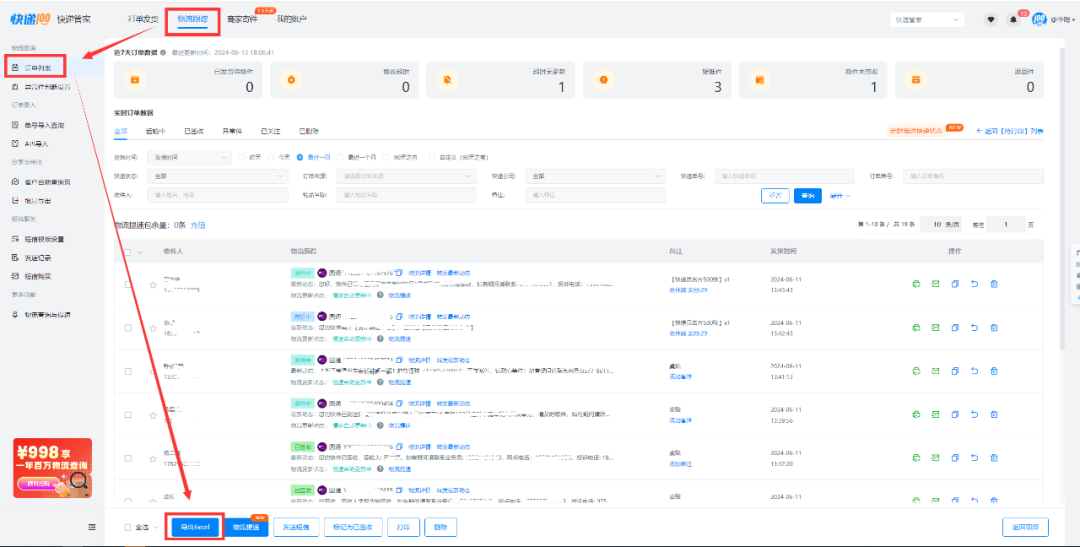Screen dimensions: 1080x547
Task: Open the notification bell with red badge
Action: [x=1013, y=20]
